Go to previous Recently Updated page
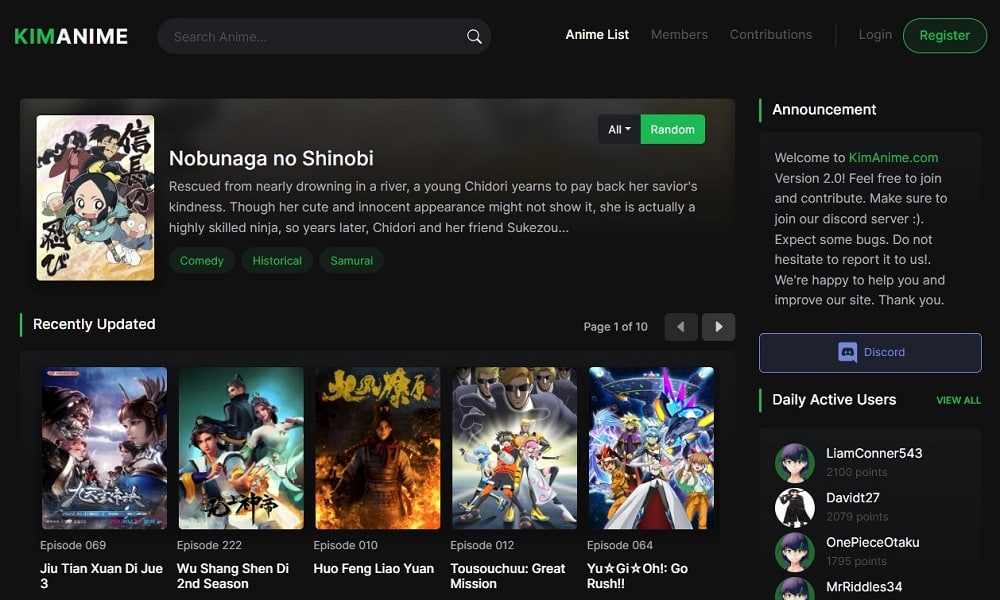This screenshot has height=600, width=1000. tap(680, 326)
